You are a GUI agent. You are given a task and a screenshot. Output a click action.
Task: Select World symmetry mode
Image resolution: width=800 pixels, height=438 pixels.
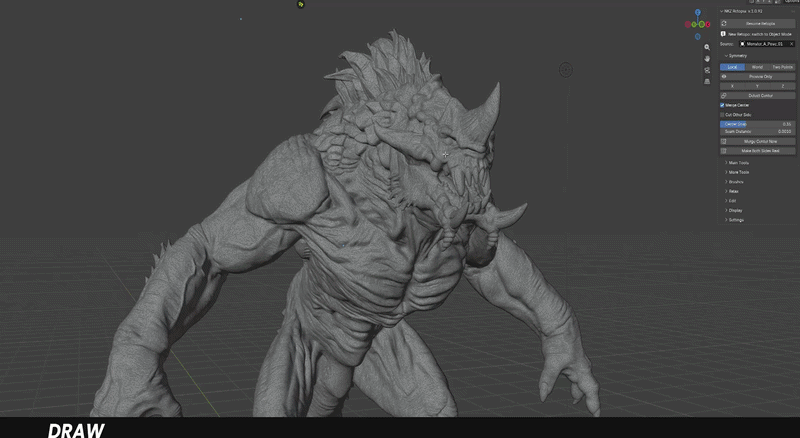pos(757,67)
